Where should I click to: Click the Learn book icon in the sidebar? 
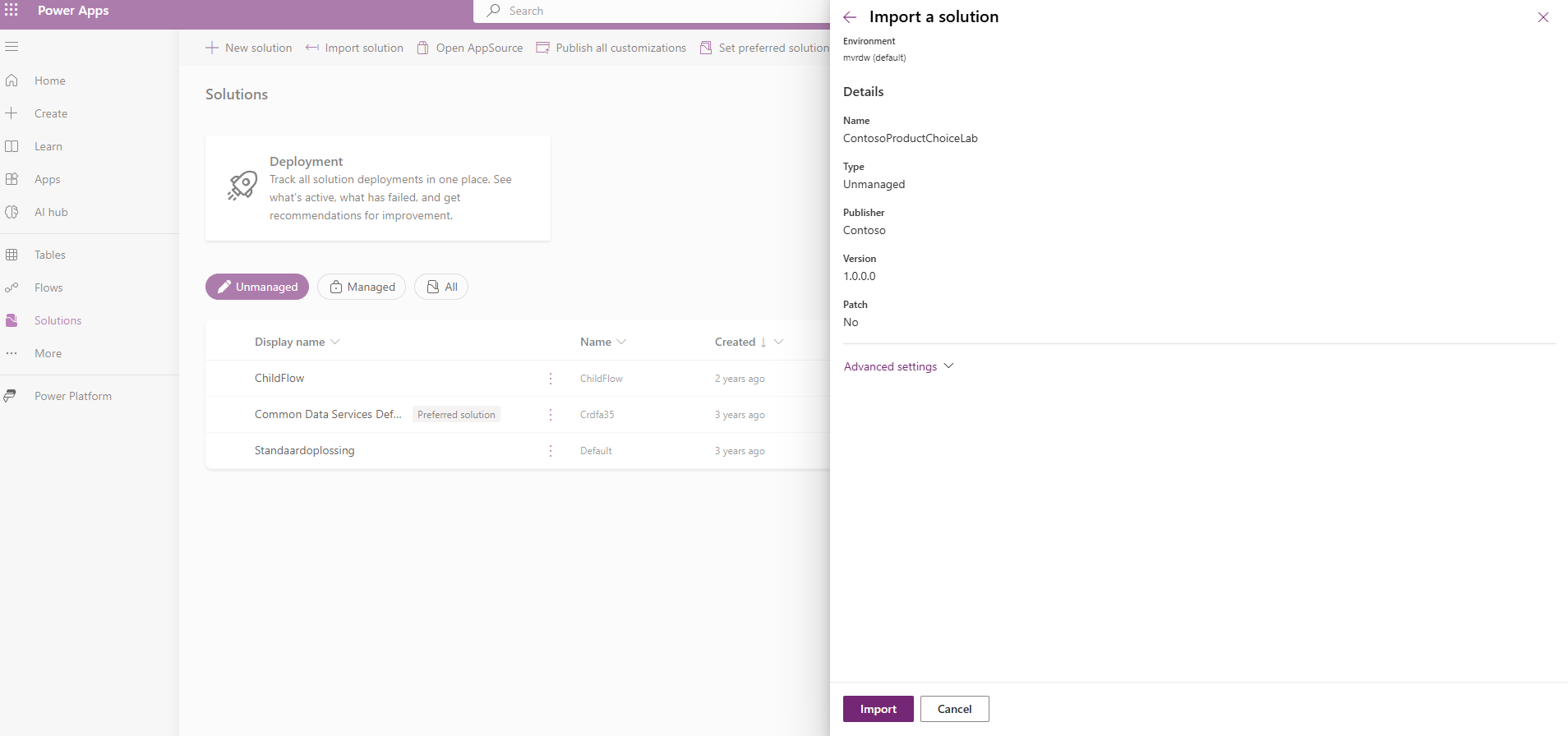12,146
